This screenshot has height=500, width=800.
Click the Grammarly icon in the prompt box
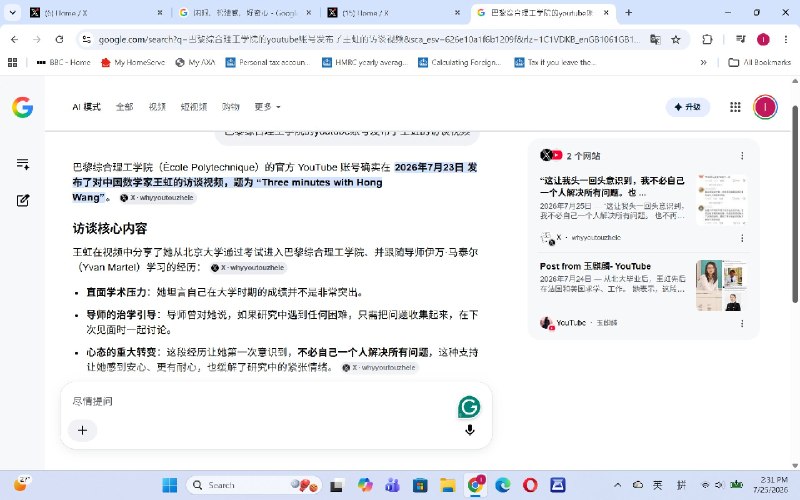469,407
